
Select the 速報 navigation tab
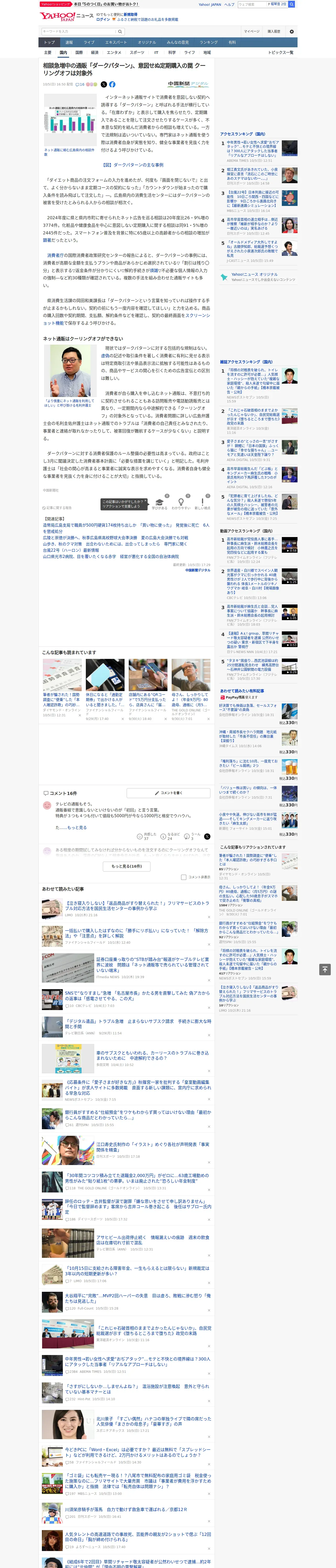coord(69,43)
